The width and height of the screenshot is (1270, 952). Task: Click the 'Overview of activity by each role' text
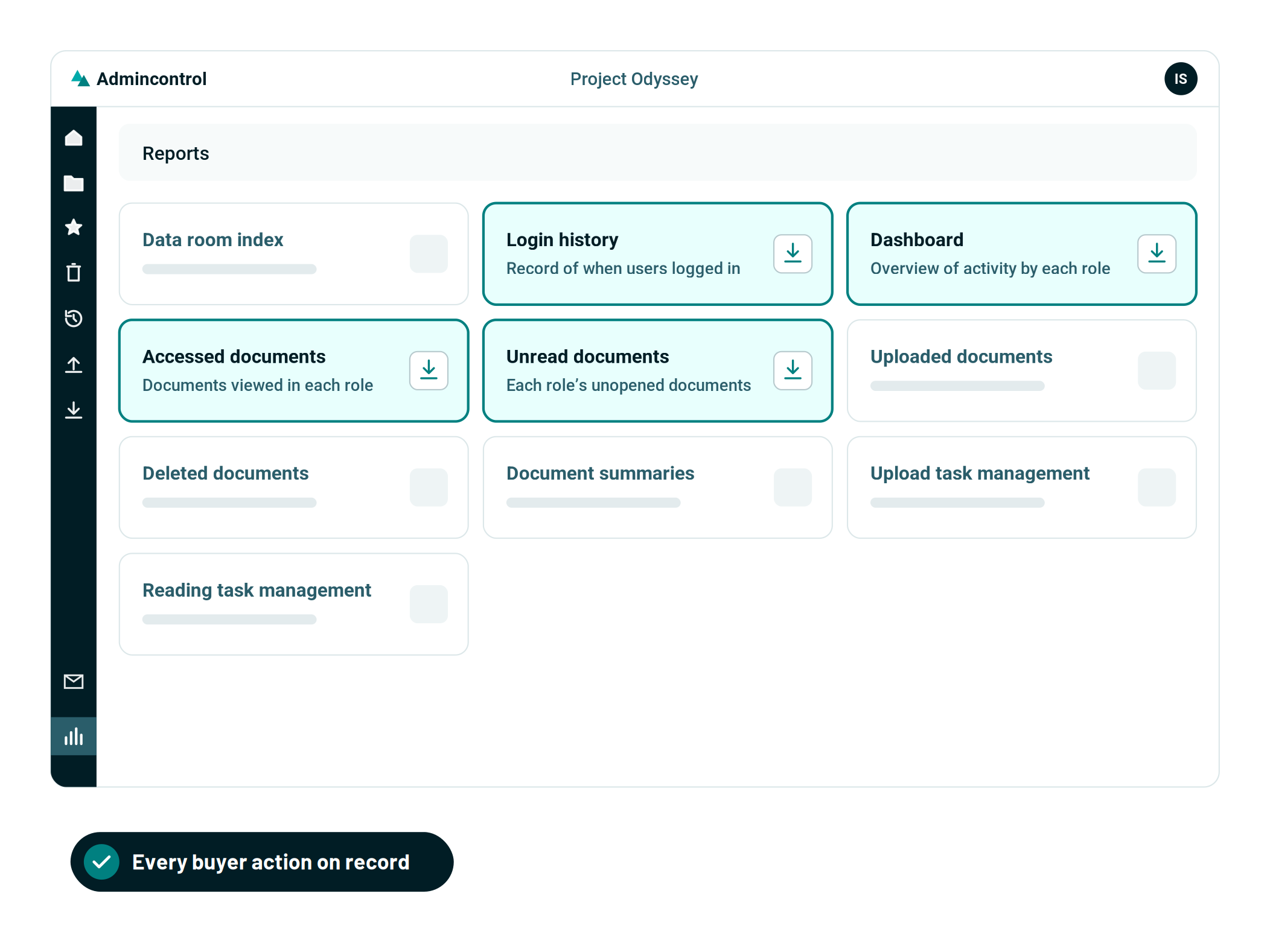tap(990, 268)
